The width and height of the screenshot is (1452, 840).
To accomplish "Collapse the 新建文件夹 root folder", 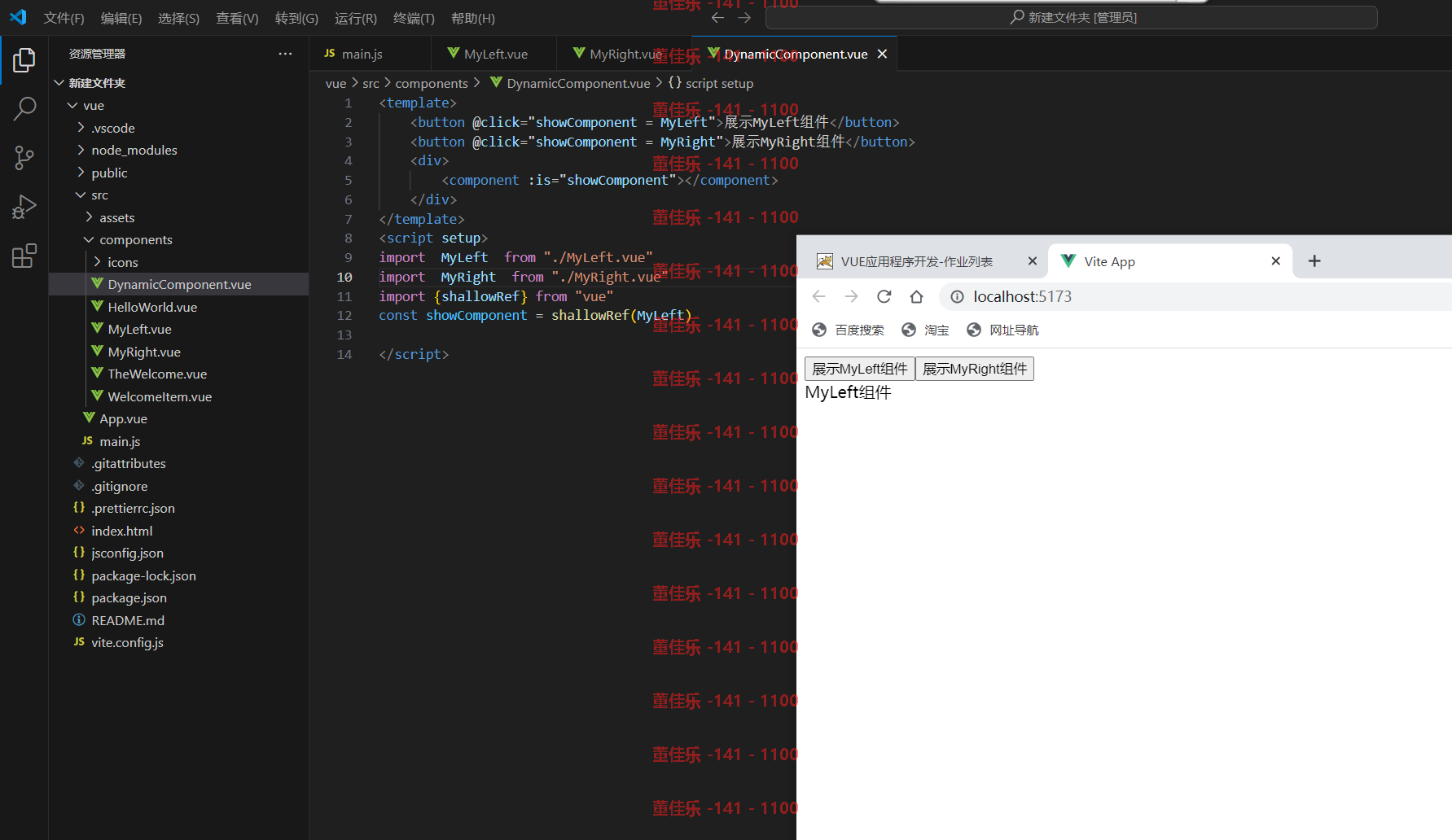I will [x=178, y=83].
